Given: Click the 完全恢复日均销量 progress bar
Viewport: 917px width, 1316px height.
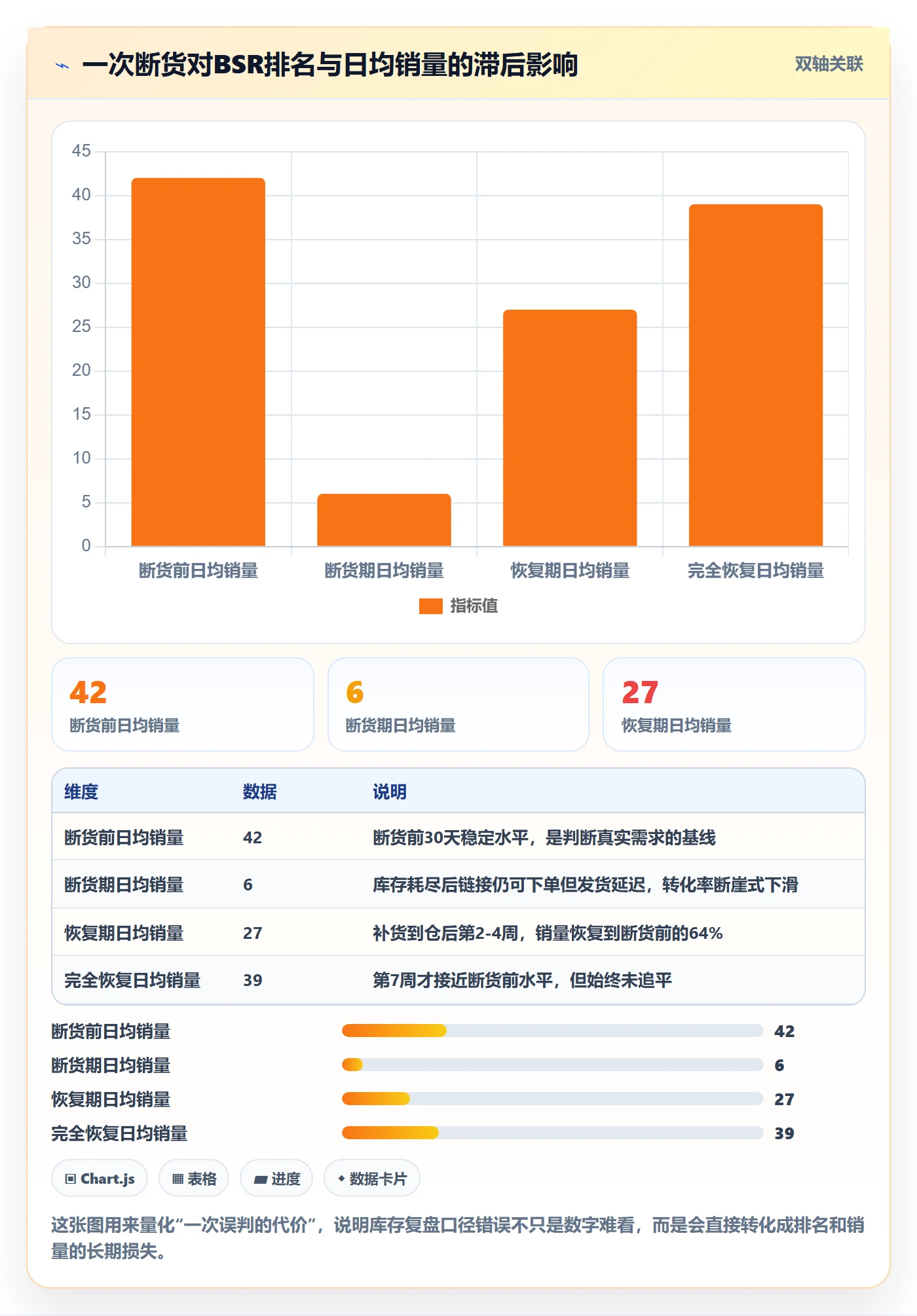Looking at the screenshot, I should pos(553,1133).
